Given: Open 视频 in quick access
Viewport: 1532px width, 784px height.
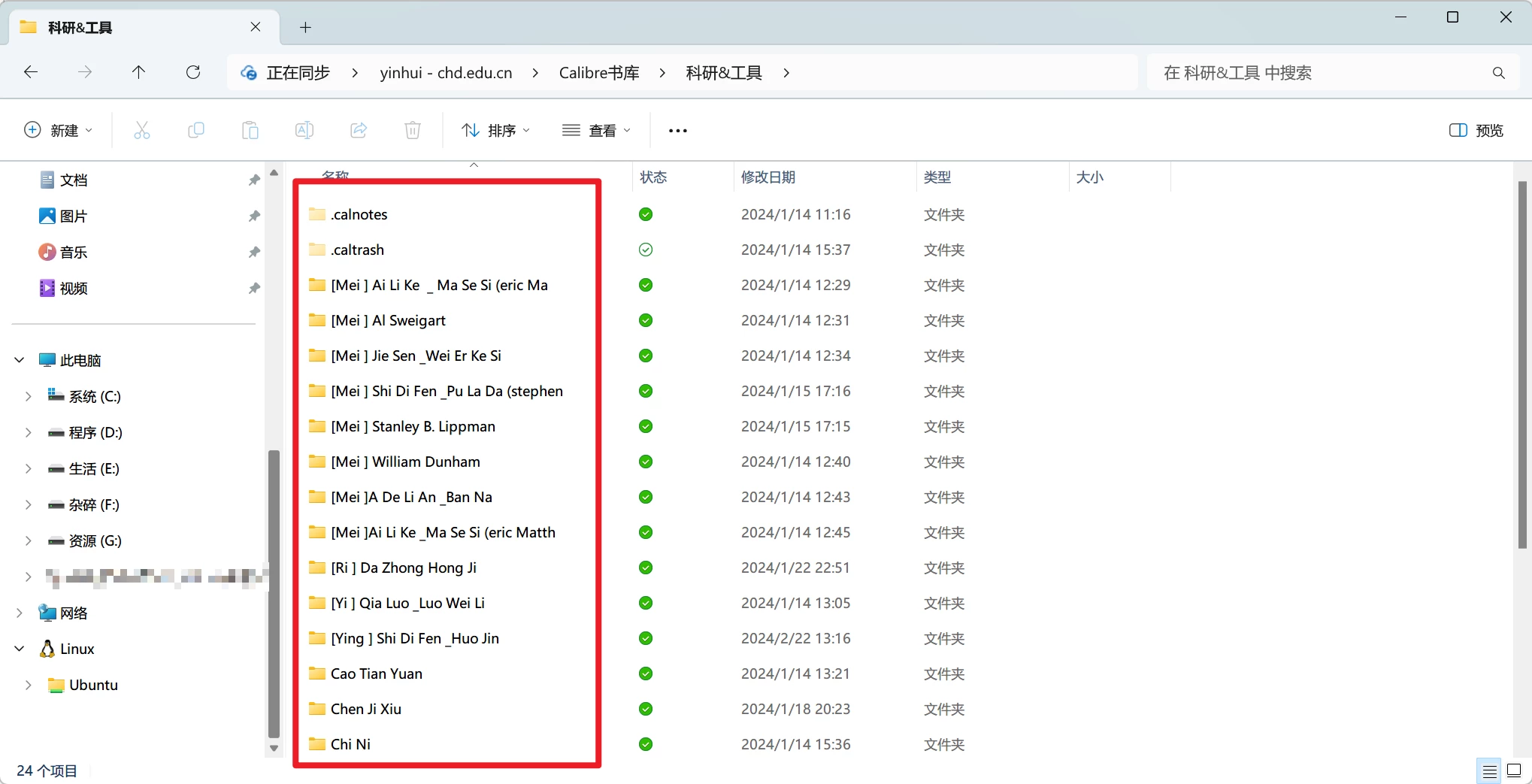Looking at the screenshot, I should coord(74,289).
